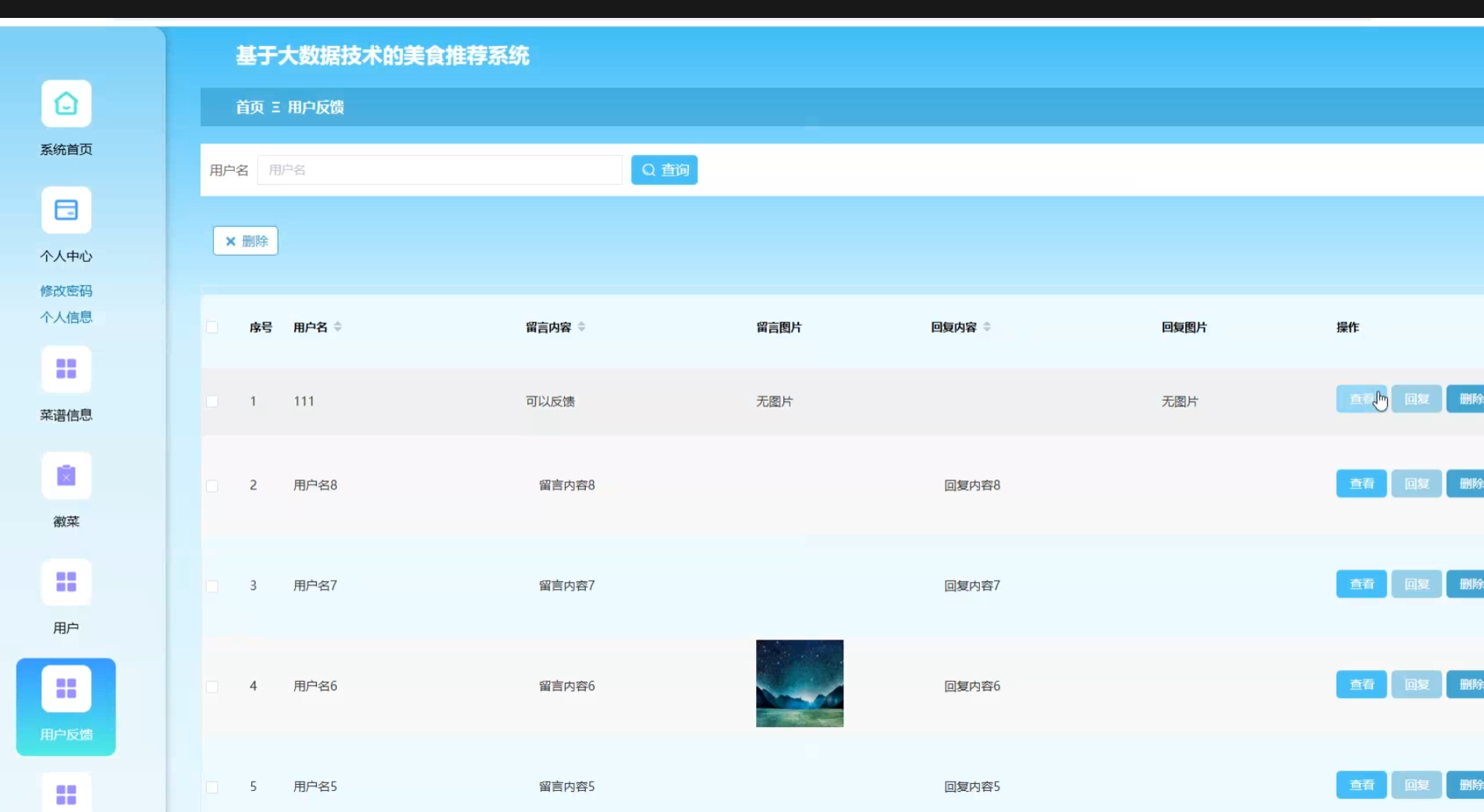Viewport: 1484px width, 812px height.
Task: Click 回复 for row 111
Action: click(1417, 399)
